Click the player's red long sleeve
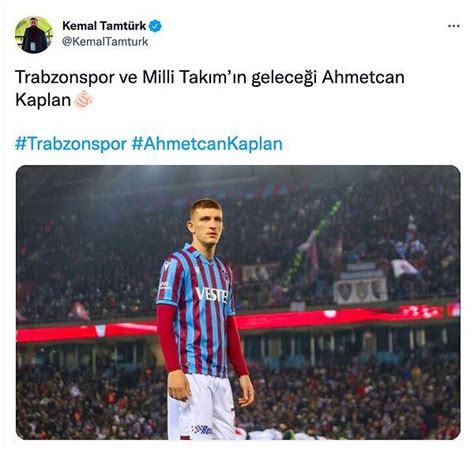The image size is (474, 450). point(168,337)
